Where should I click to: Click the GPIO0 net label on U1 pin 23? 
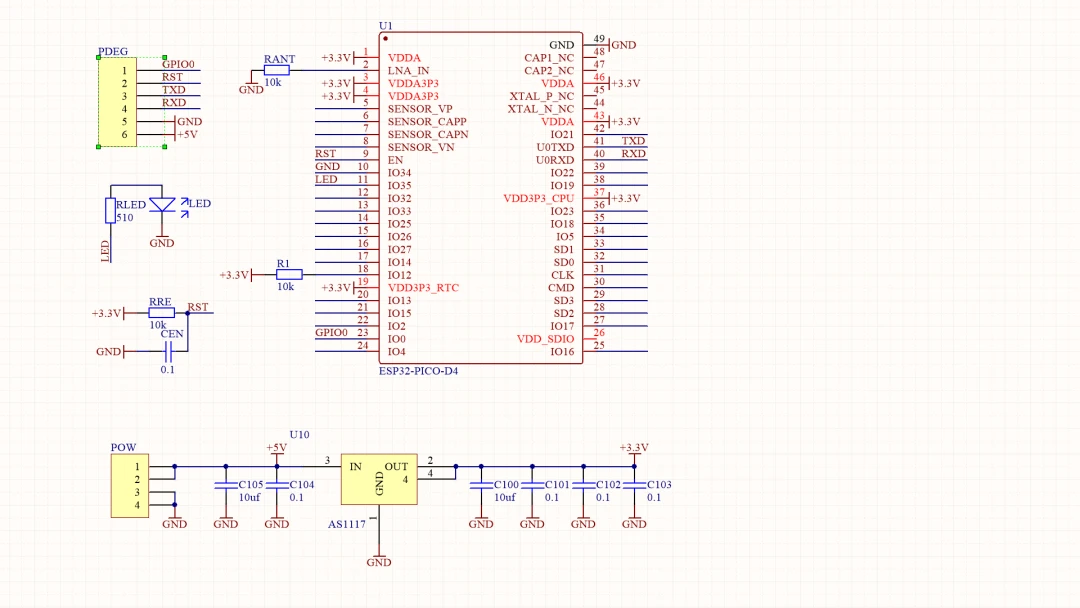click(x=331, y=333)
